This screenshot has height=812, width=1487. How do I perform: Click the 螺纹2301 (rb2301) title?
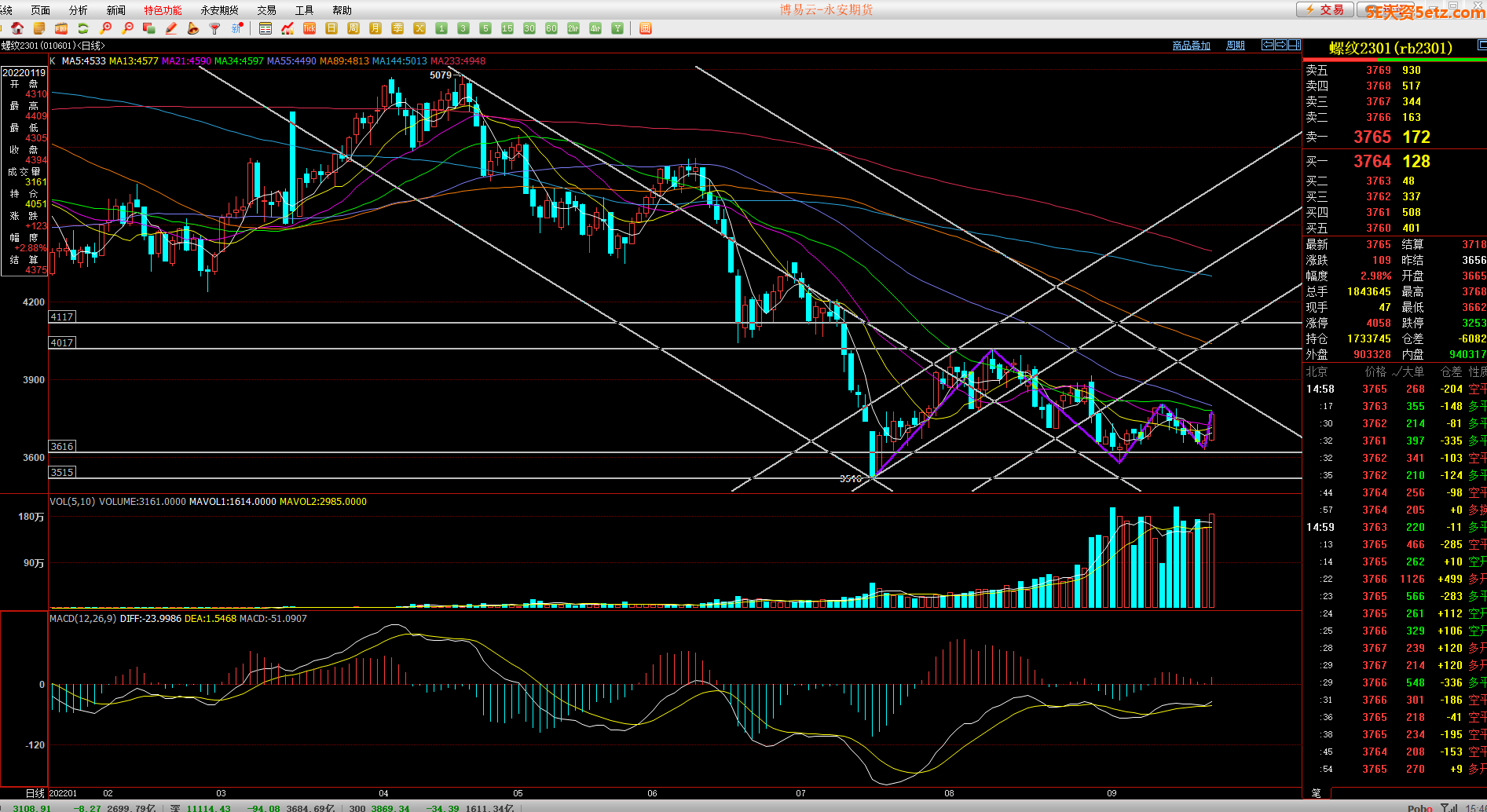pyautogui.click(x=1390, y=48)
